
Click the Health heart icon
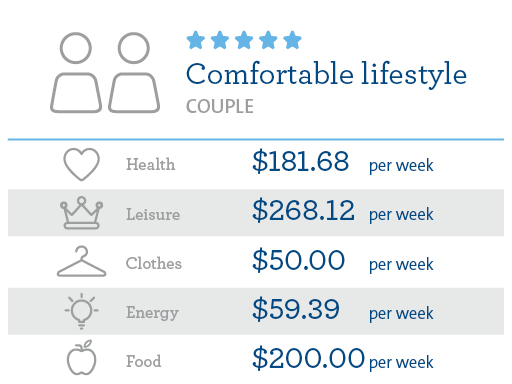pos(81,164)
